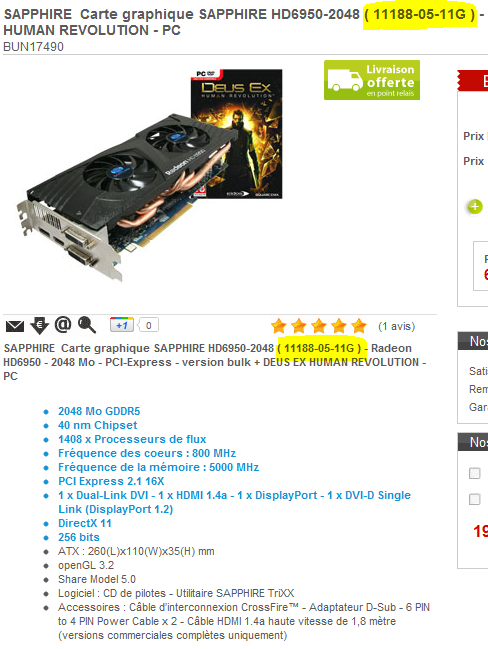Click the green plus icon at right

[475, 207]
